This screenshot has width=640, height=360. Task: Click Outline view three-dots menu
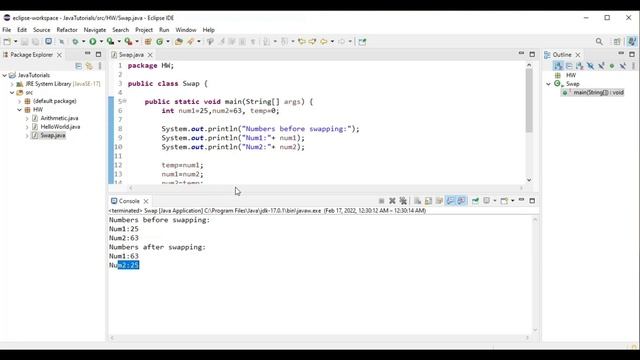click(633, 66)
